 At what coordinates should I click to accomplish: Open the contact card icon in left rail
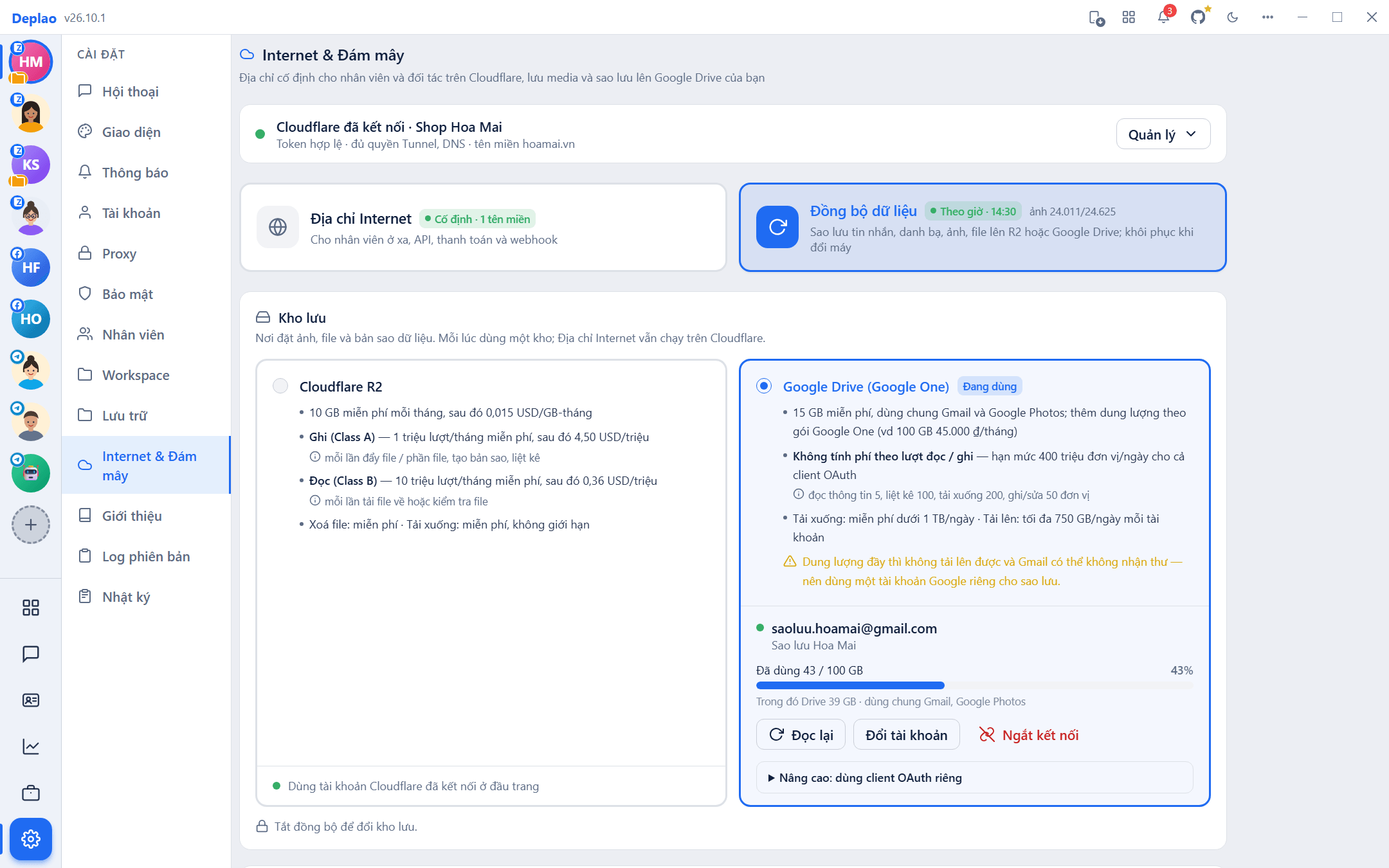tap(31, 700)
